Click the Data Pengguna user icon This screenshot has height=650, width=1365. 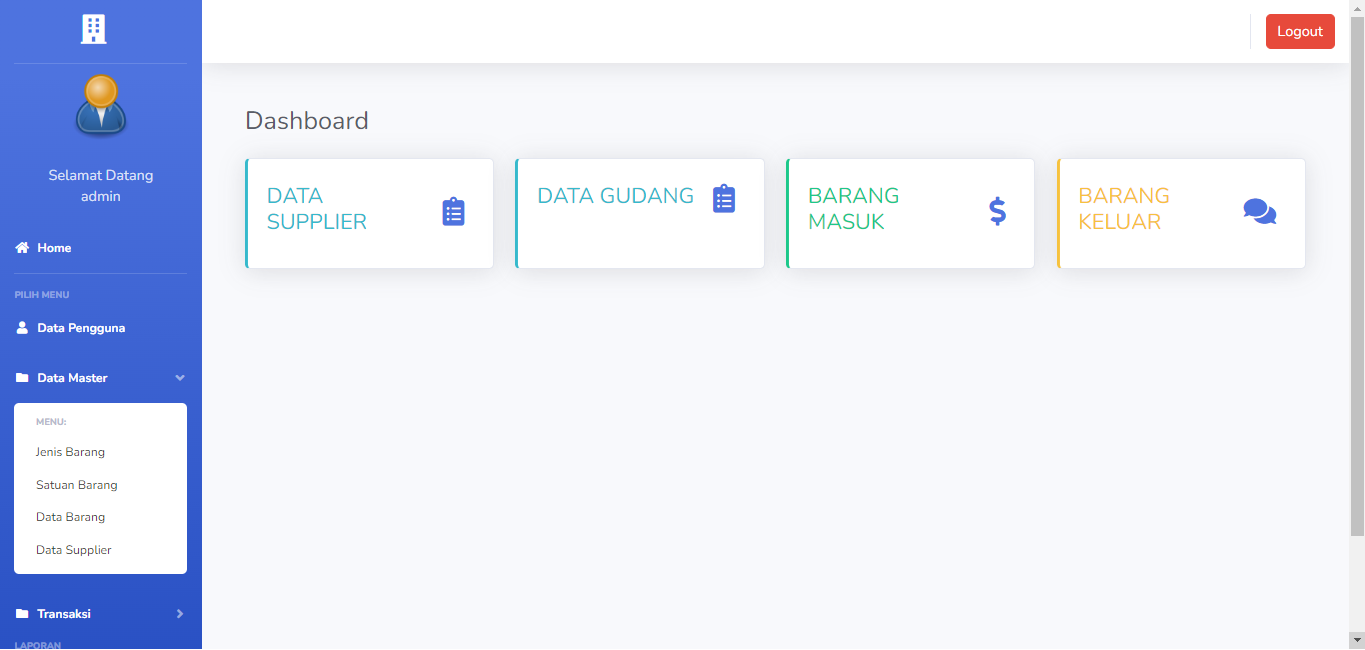(22, 328)
